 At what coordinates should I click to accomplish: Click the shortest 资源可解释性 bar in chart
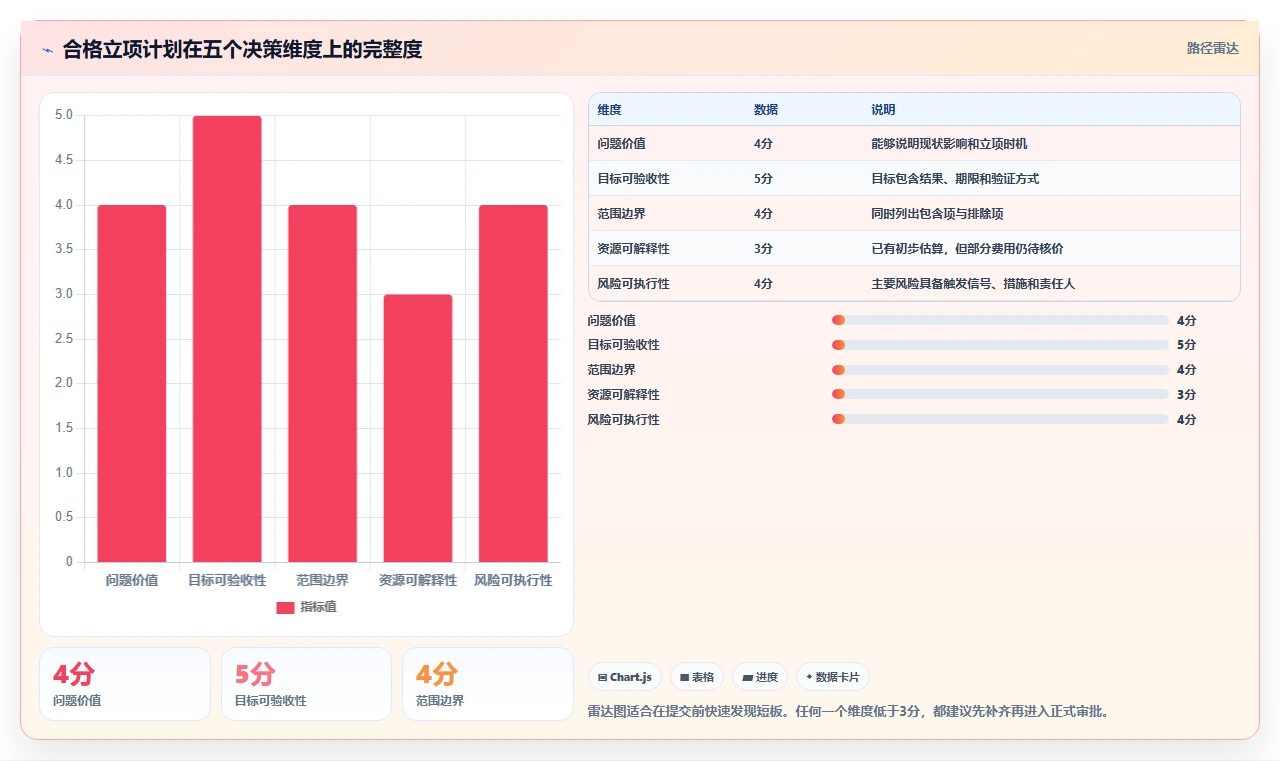click(418, 428)
